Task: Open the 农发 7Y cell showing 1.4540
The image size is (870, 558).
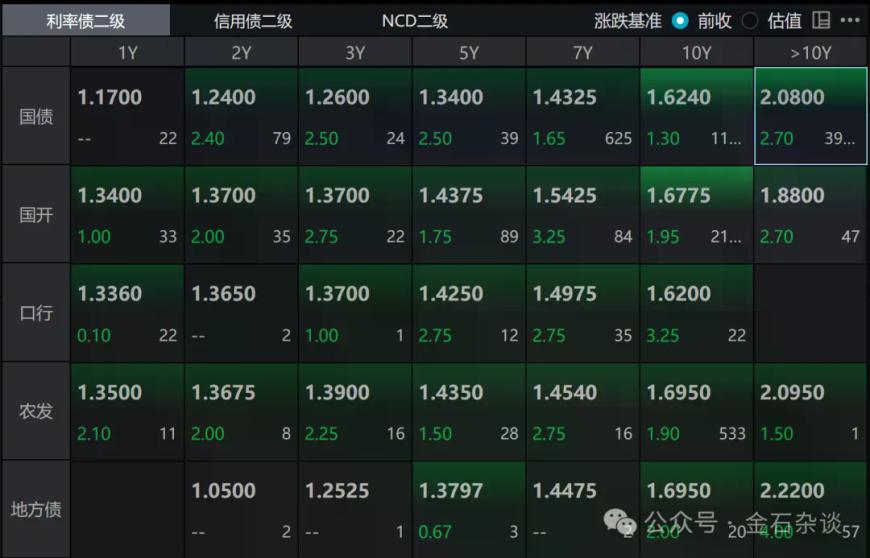Action: point(583,411)
